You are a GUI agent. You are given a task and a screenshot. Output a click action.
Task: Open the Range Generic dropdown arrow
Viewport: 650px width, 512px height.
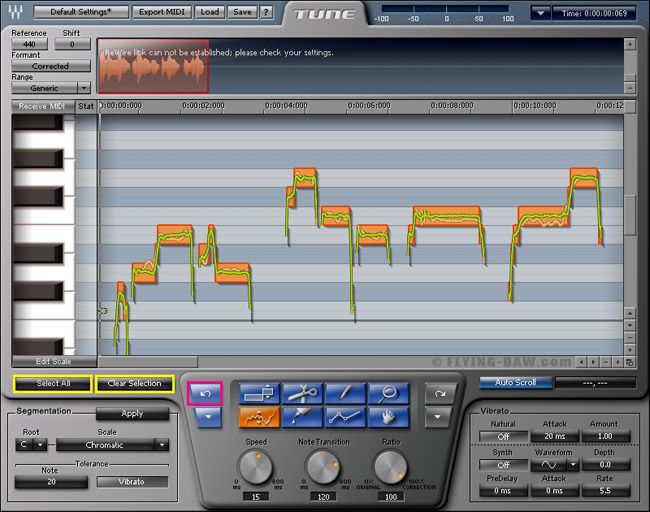[84, 88]
